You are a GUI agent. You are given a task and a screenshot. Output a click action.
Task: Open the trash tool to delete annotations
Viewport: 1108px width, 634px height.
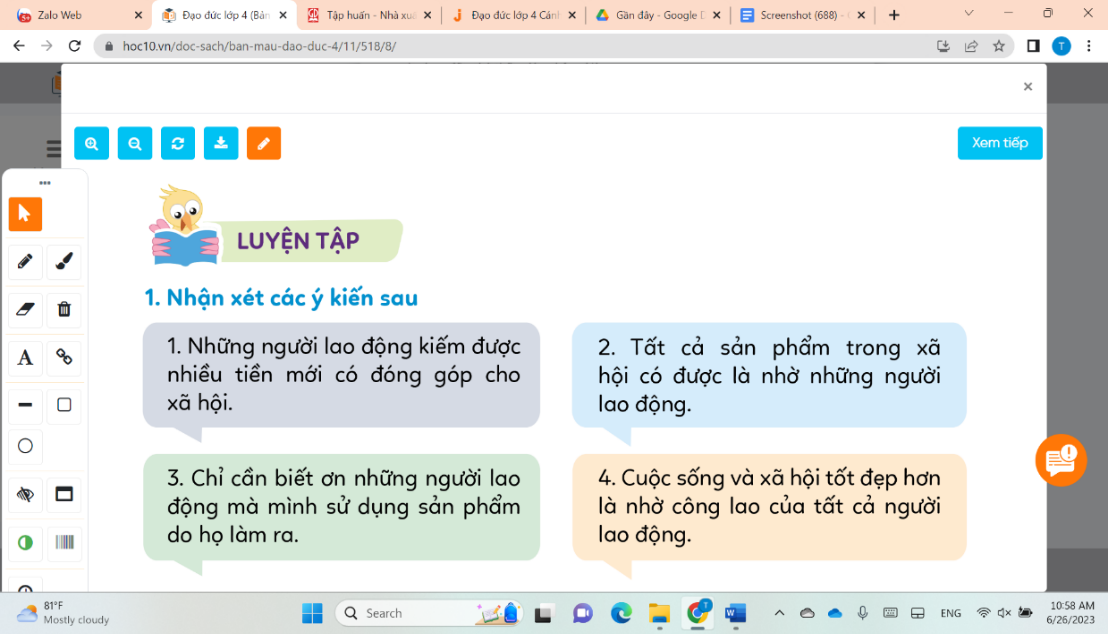tap(63, 310)
